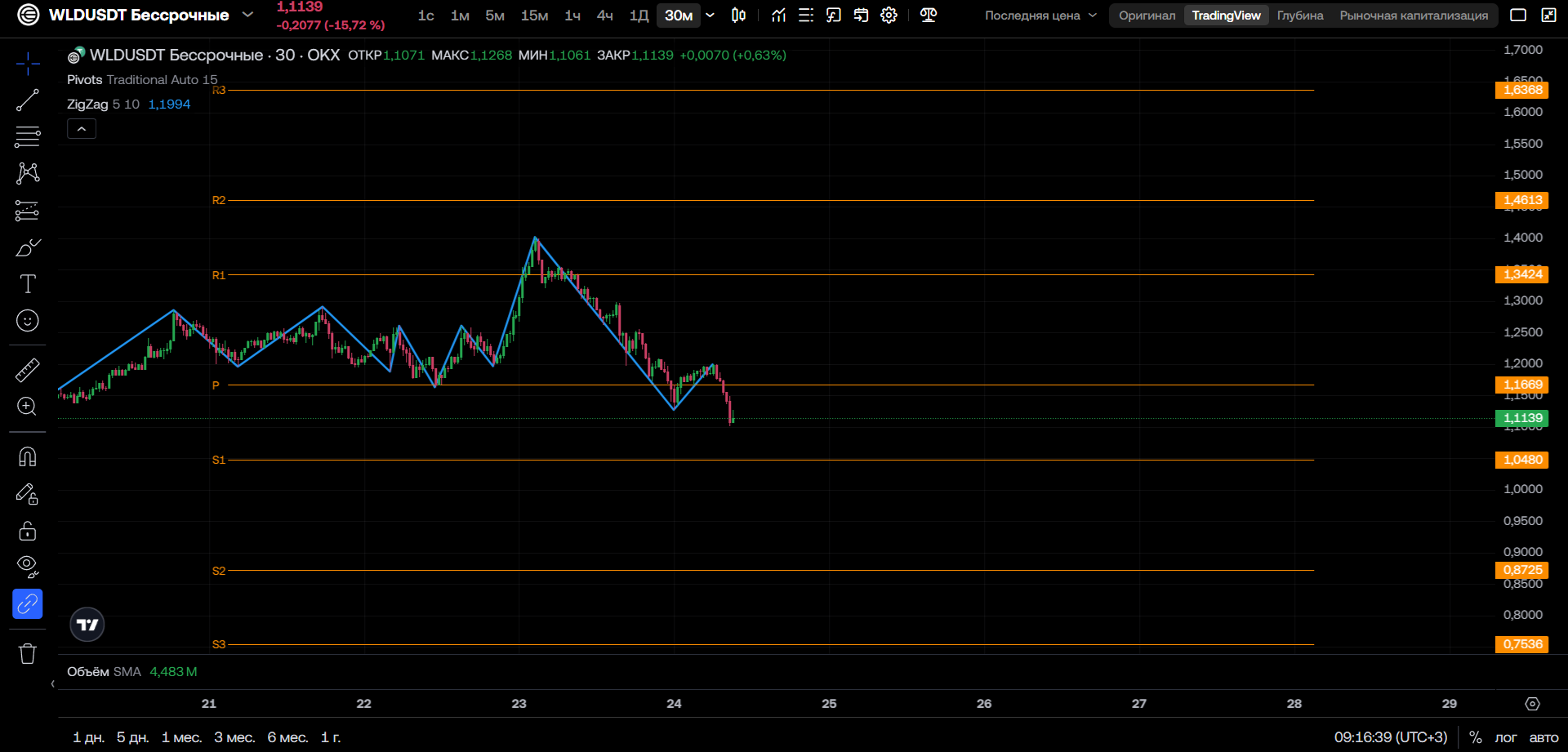Set range to 1 мес.
This screenshot has height=752, width=1568.
point(181,737)
